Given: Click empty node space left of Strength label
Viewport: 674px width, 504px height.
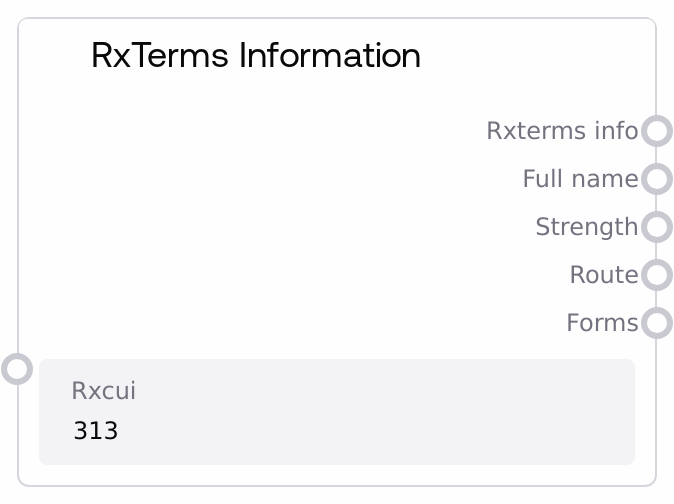Looking at the screenshot, I should coord(300,227).
